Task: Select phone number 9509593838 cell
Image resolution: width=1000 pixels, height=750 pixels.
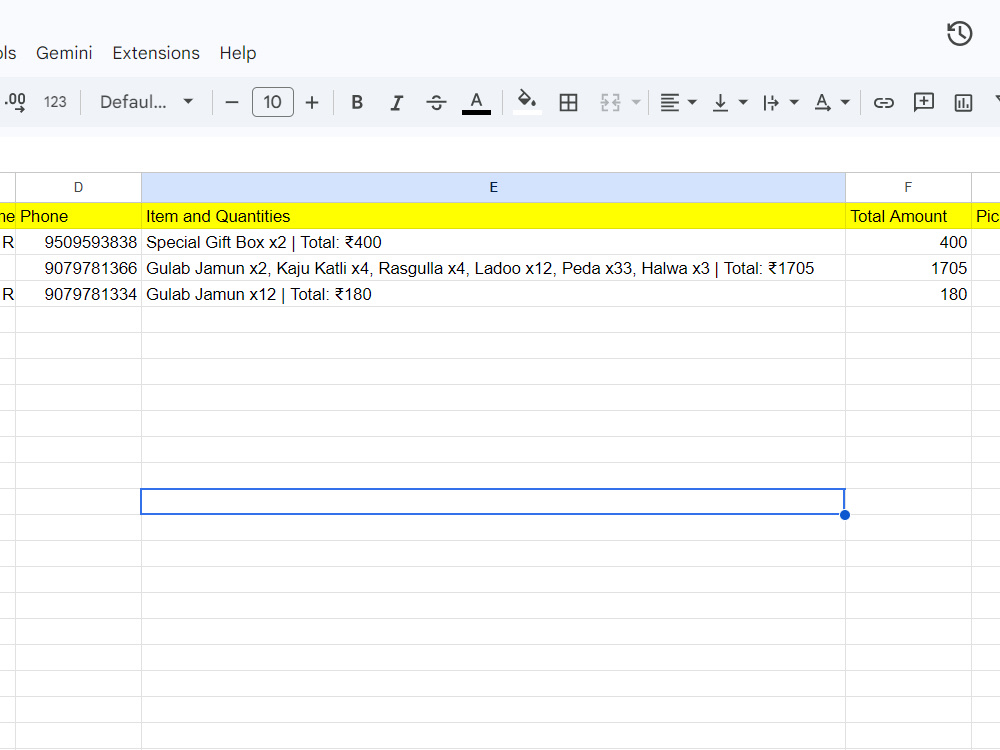Action: coord(78,242)
